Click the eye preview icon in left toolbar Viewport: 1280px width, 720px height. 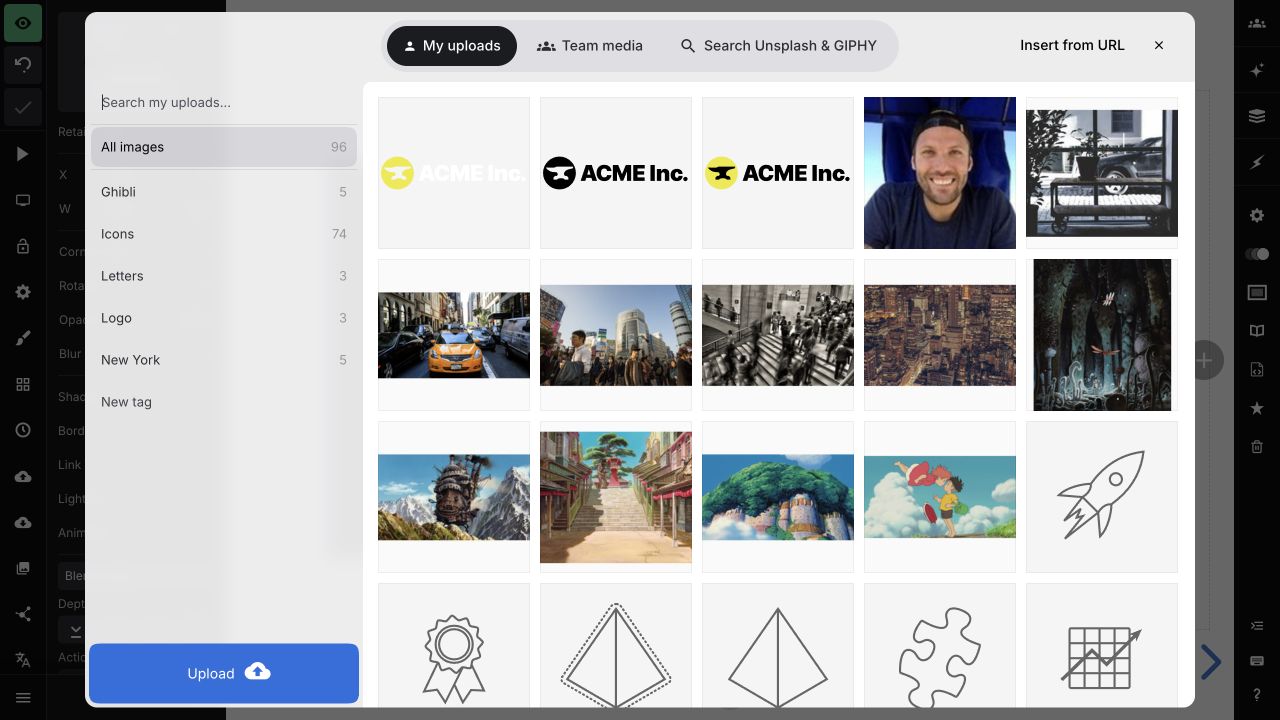coord(23,23)
